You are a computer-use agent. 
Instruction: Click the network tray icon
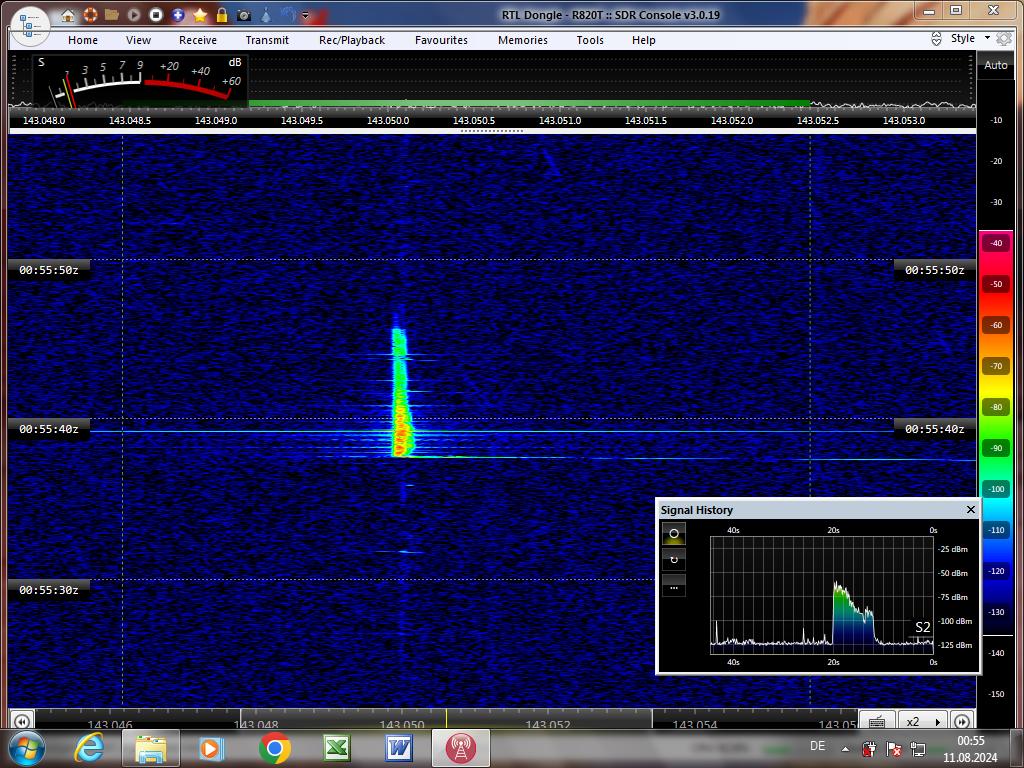pos(918,748)
